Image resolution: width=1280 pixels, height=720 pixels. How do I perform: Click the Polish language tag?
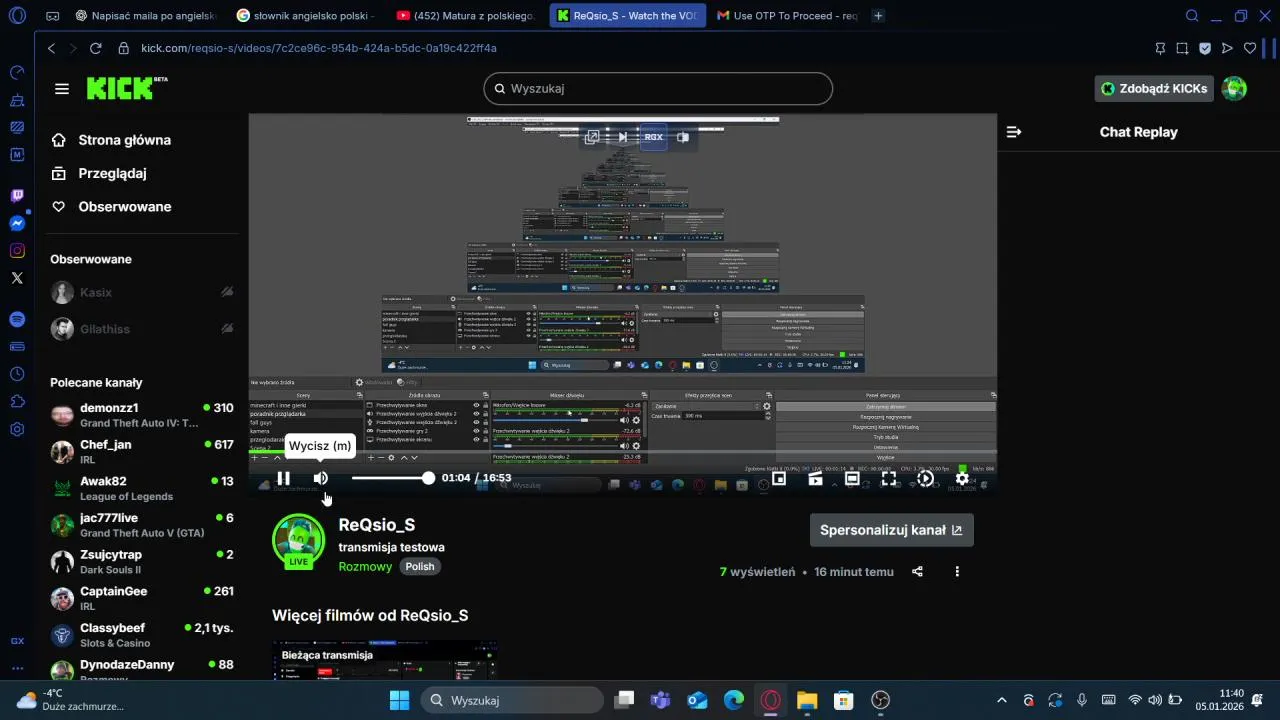coord(420,566)
